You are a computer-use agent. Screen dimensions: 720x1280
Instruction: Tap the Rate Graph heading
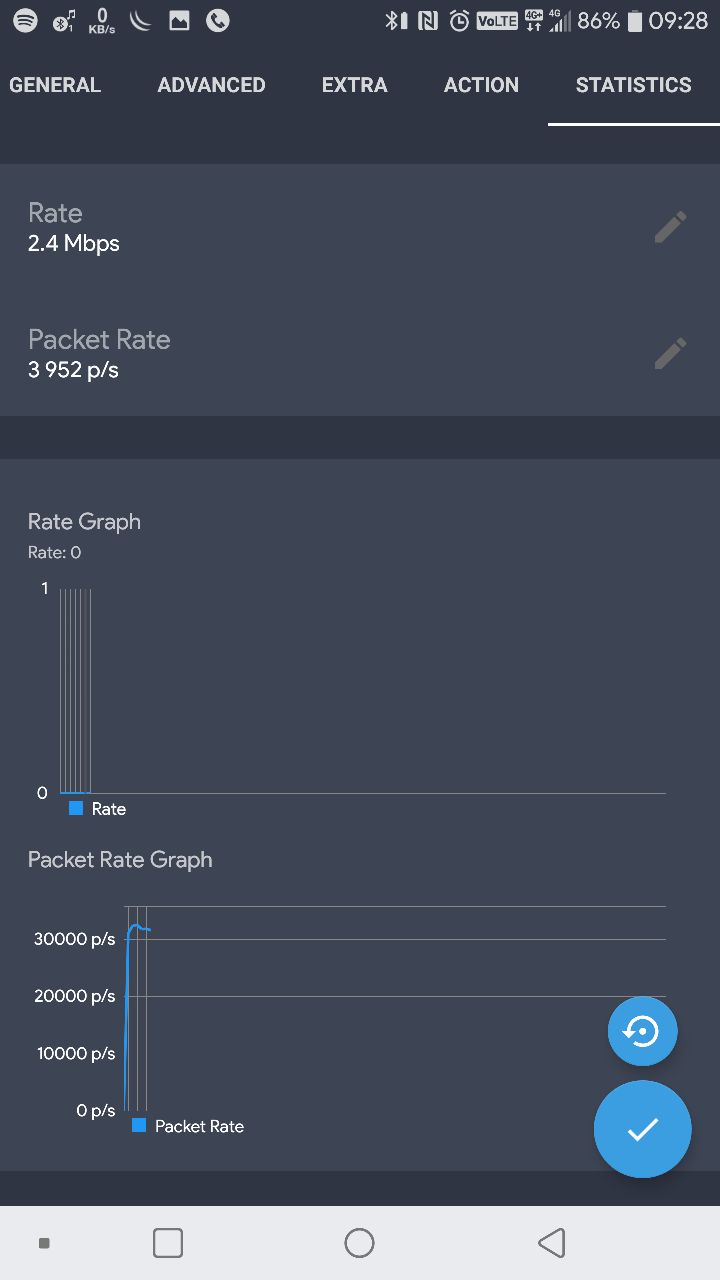point(84,521)
